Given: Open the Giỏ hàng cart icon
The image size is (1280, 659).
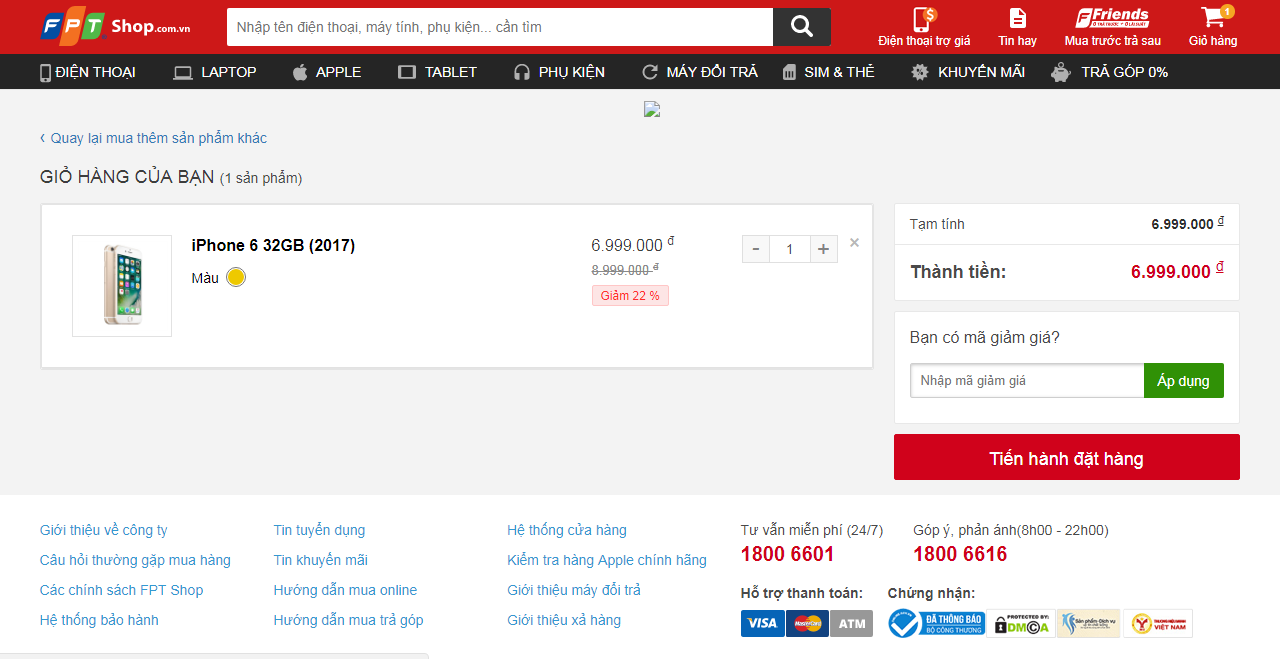Looking at the screenshot, I should point(1214,17).
